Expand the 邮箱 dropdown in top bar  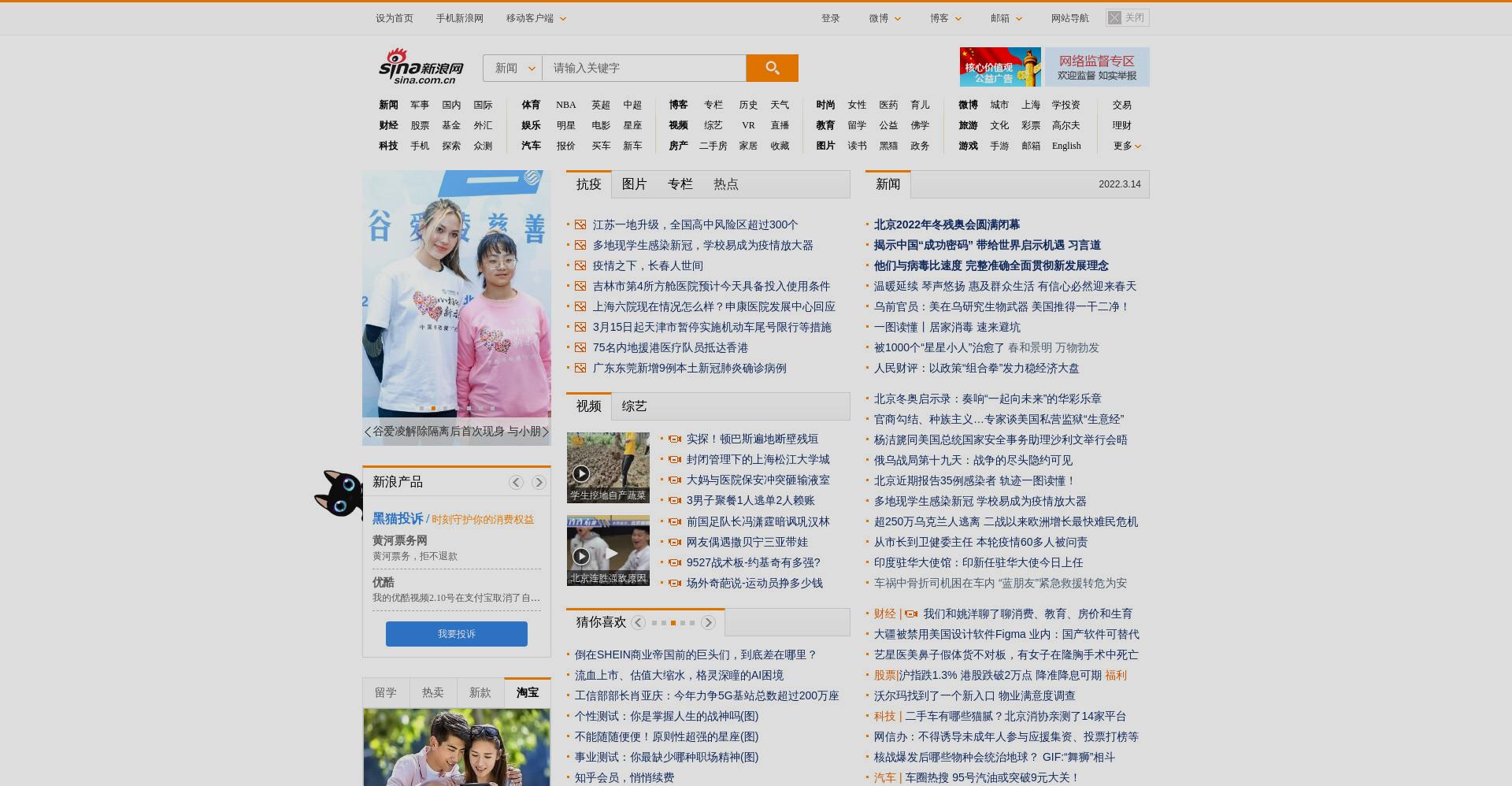1006,18
